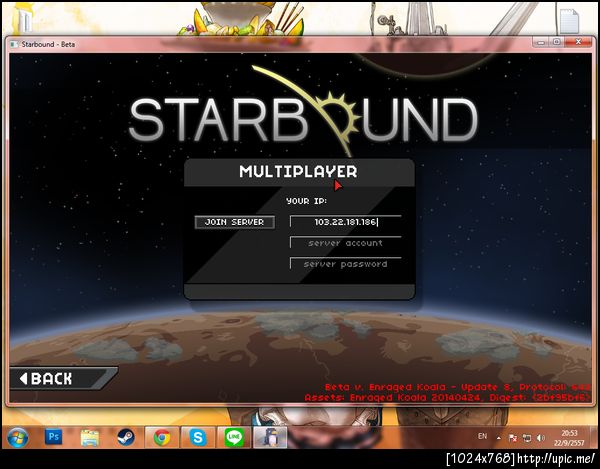Click the YOUR IP label
This screenshot has width=600, height=469.
click(307, 201)
